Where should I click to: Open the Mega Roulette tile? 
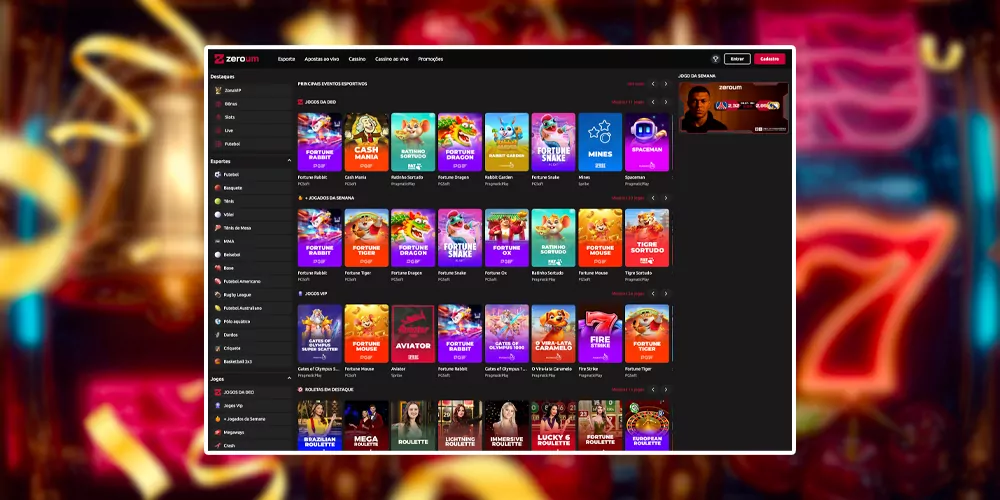pos(367,425)
